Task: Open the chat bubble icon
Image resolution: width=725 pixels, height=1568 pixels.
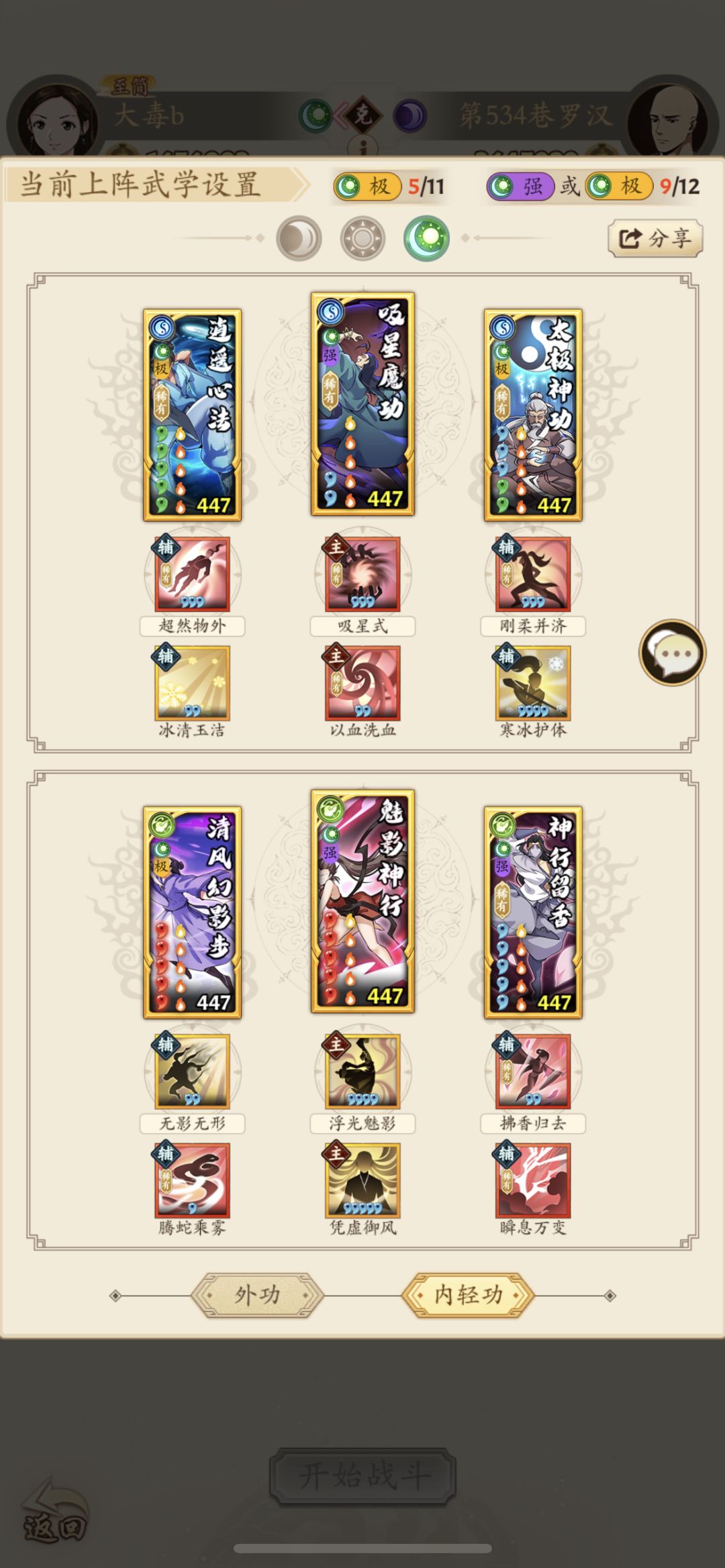Action: pyautogui.click(x=672, y=652)
